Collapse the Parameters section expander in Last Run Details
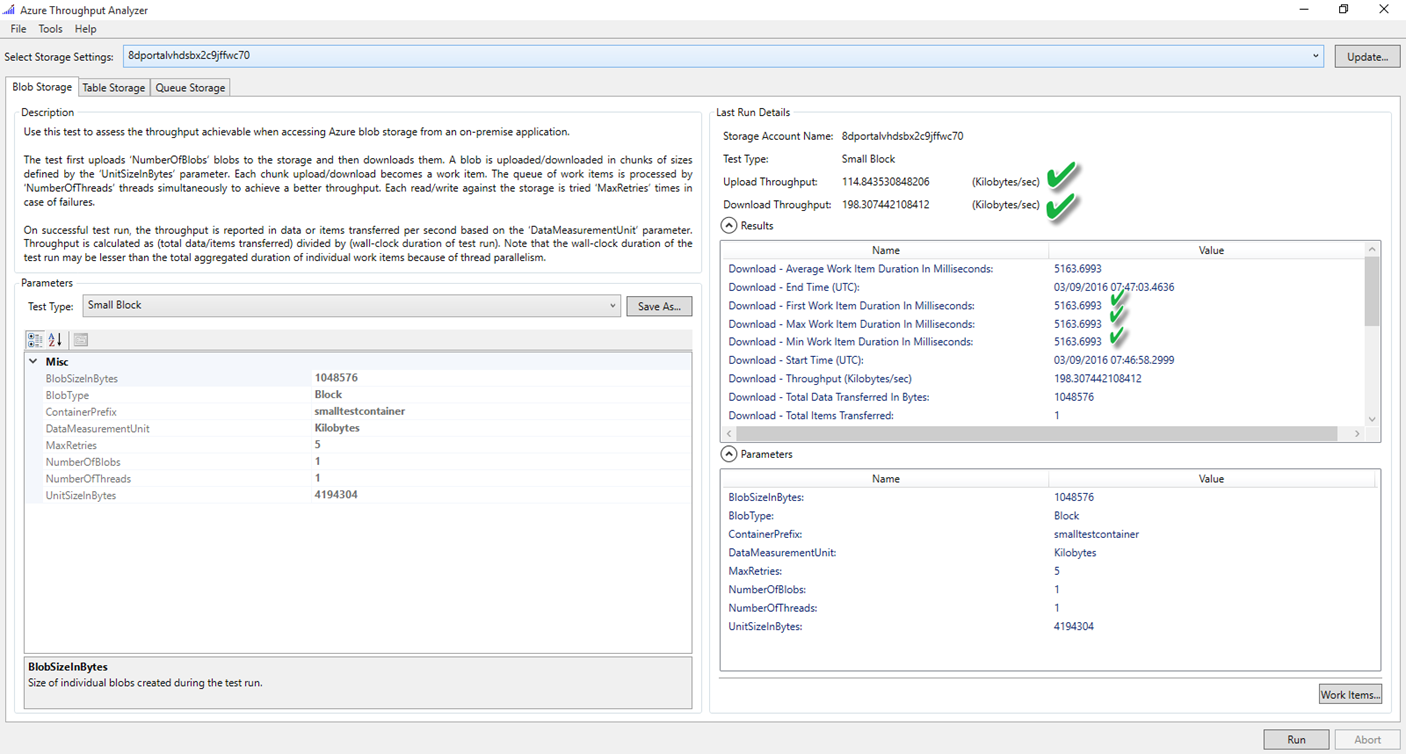The height and width of the screenshot is (754, 1406). click(729, 454)
